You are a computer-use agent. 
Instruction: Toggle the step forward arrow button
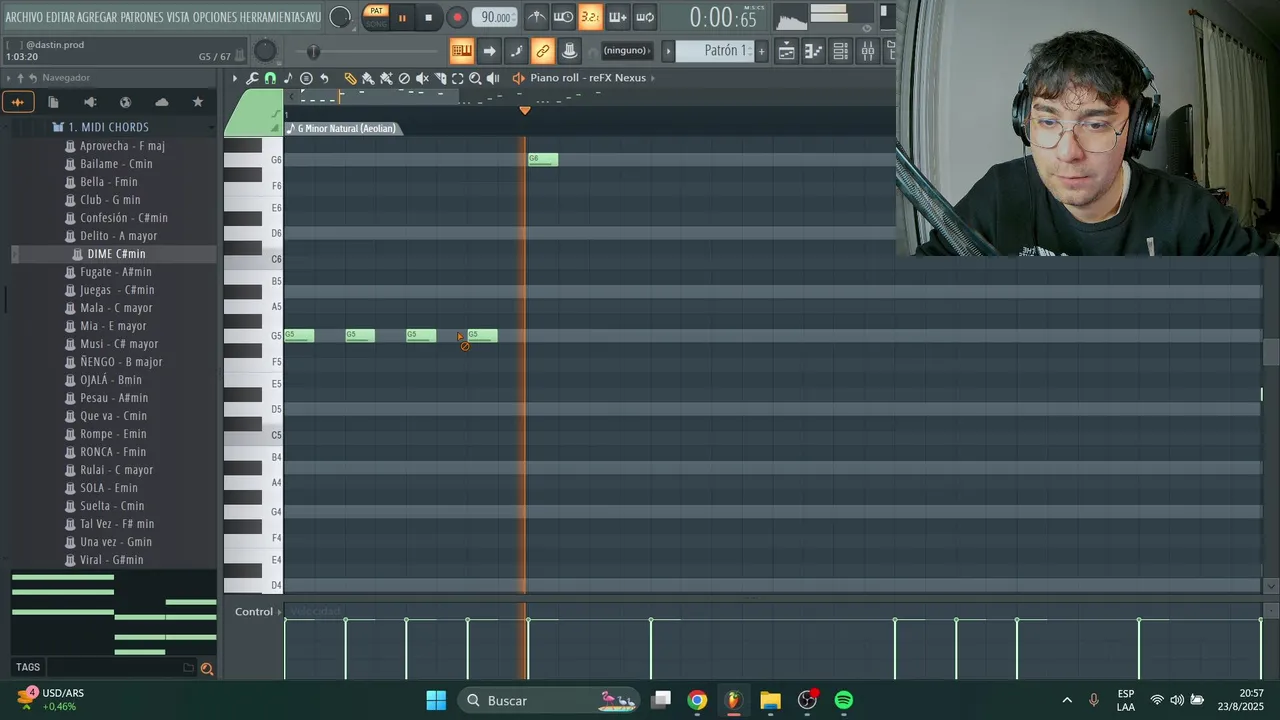pyautogui.click(x=489, y=51)
